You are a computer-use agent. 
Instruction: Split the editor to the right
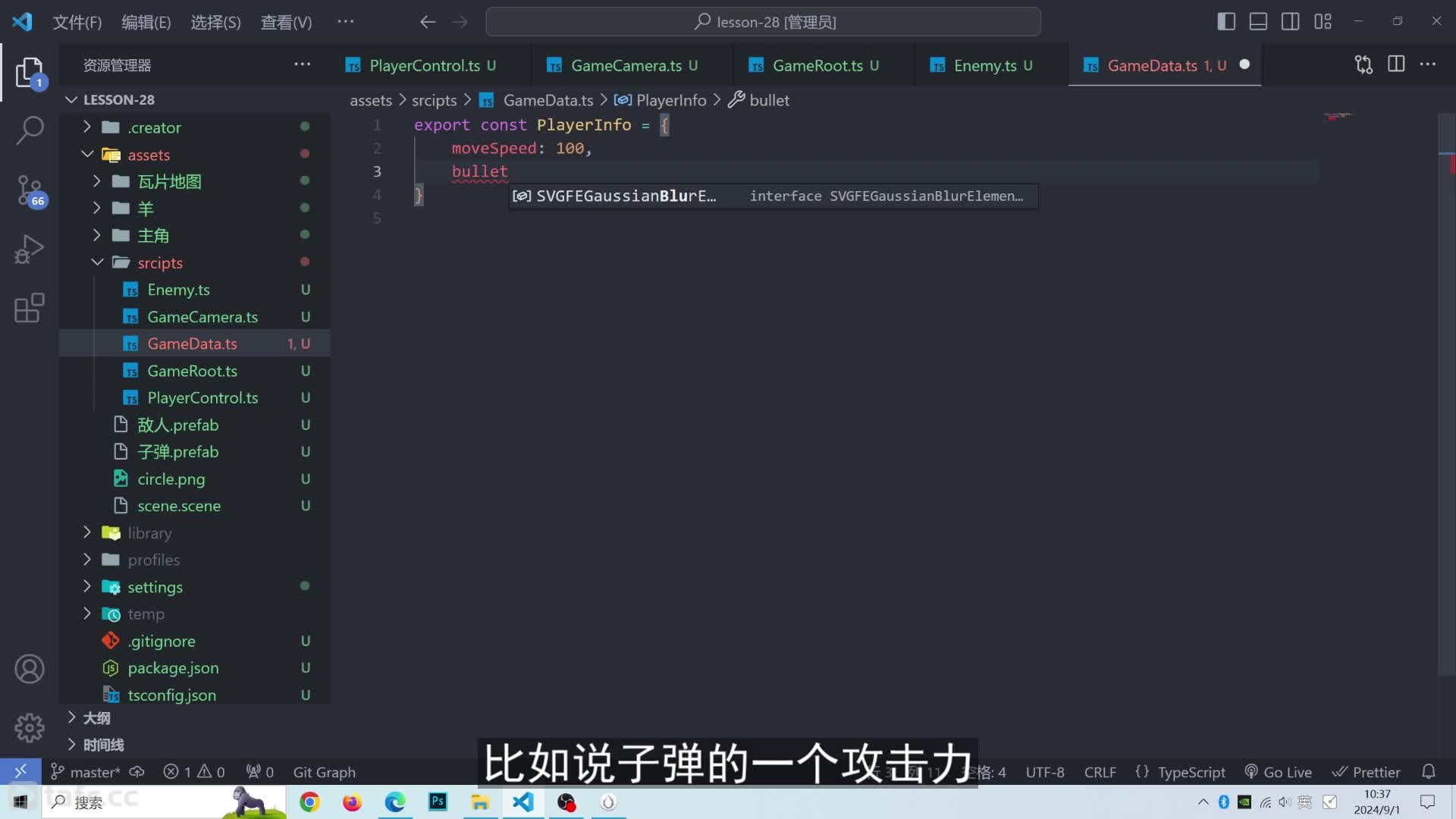pyautogui.click(x=1396, y=64)
